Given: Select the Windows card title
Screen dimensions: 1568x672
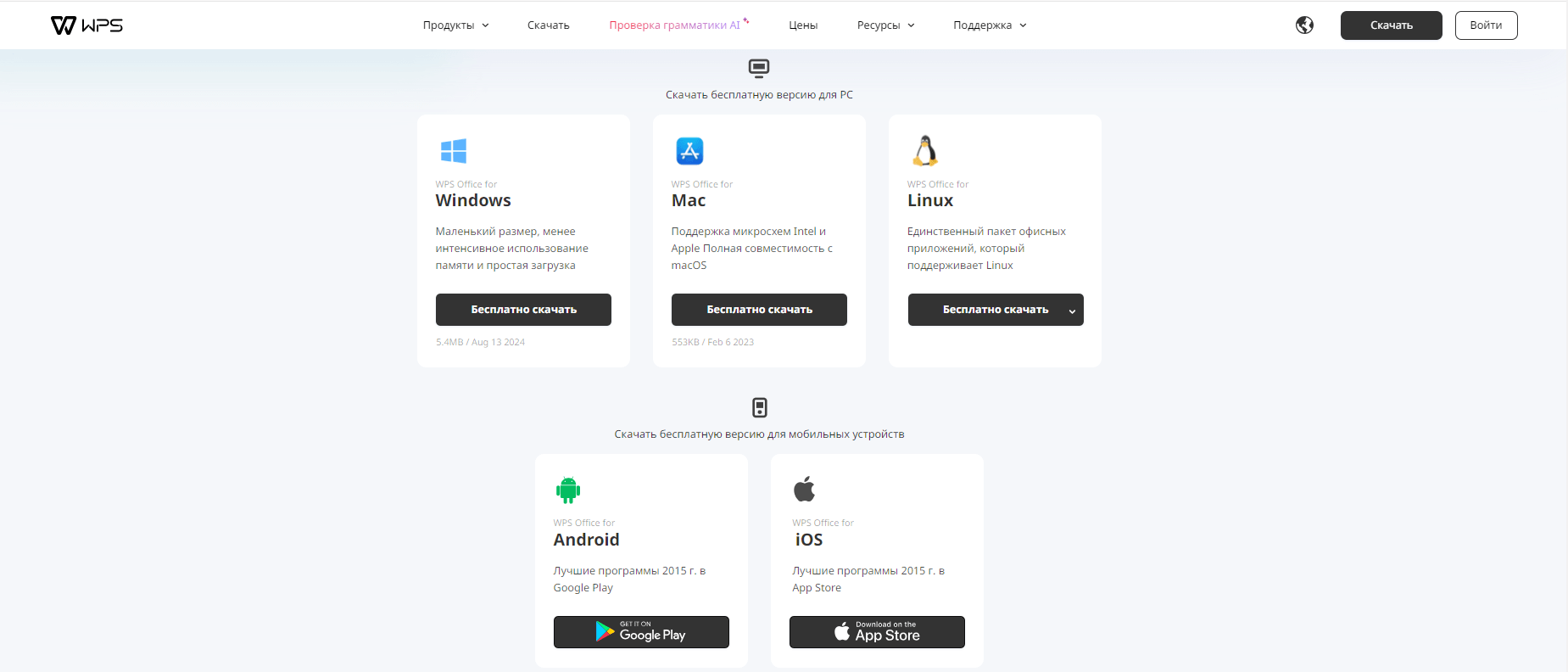Looking at the screenshot, I should (473, 200).
